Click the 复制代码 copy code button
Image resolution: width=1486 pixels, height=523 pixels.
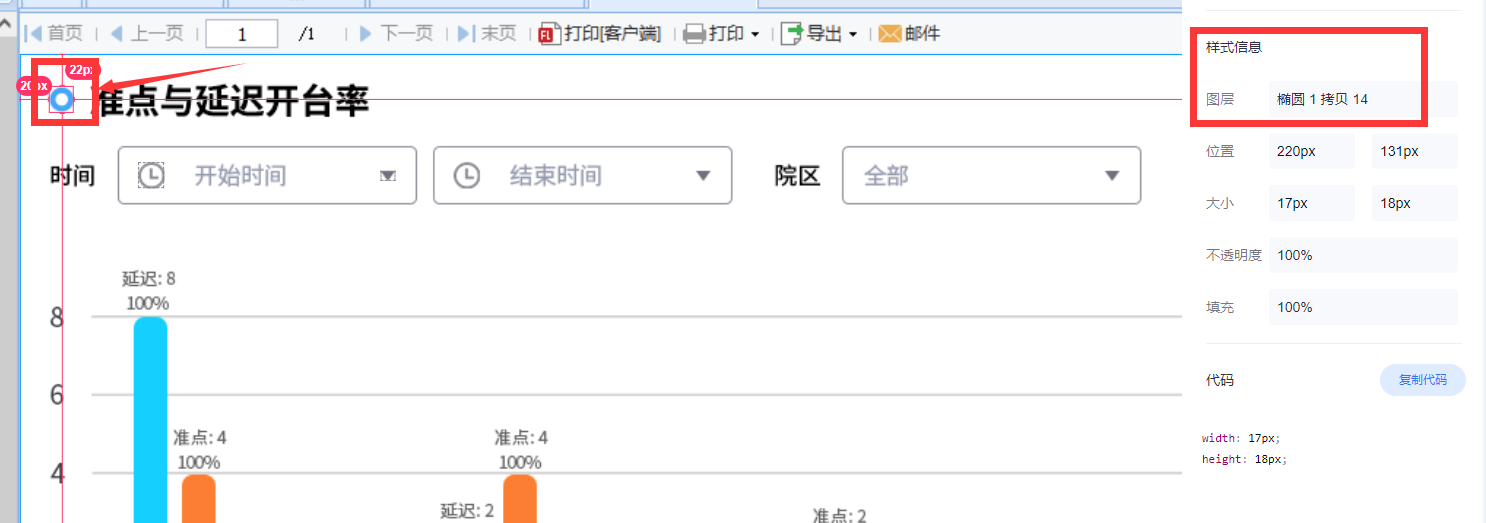(x=1422, y=380)
